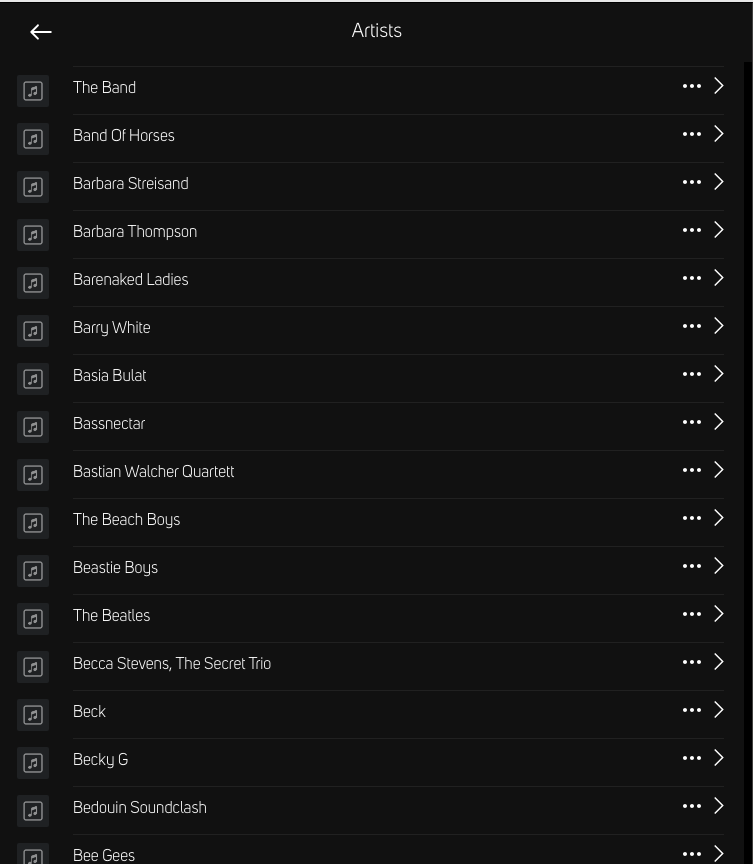753x864 pixels.
Task: Open the three-dot menu for Band Of Horses
Action: [x=691, y=135]
